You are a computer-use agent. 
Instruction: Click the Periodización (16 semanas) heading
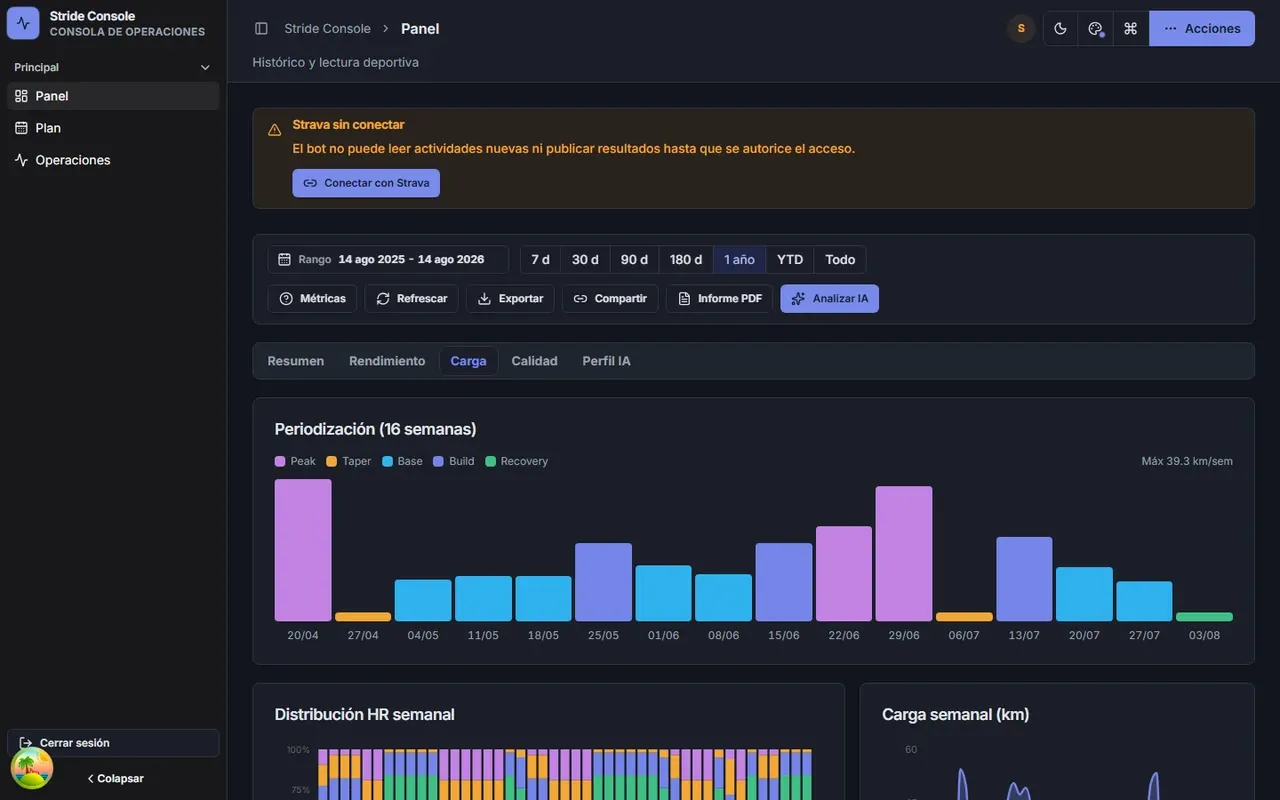(376, 429)
